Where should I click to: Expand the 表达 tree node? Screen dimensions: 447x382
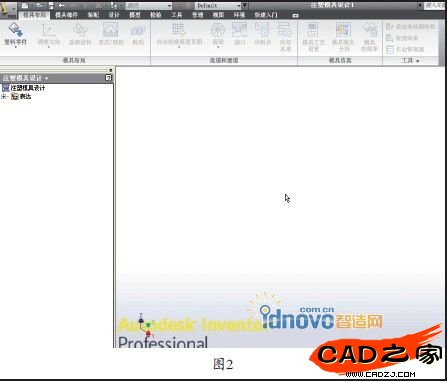tap(4, 97)
